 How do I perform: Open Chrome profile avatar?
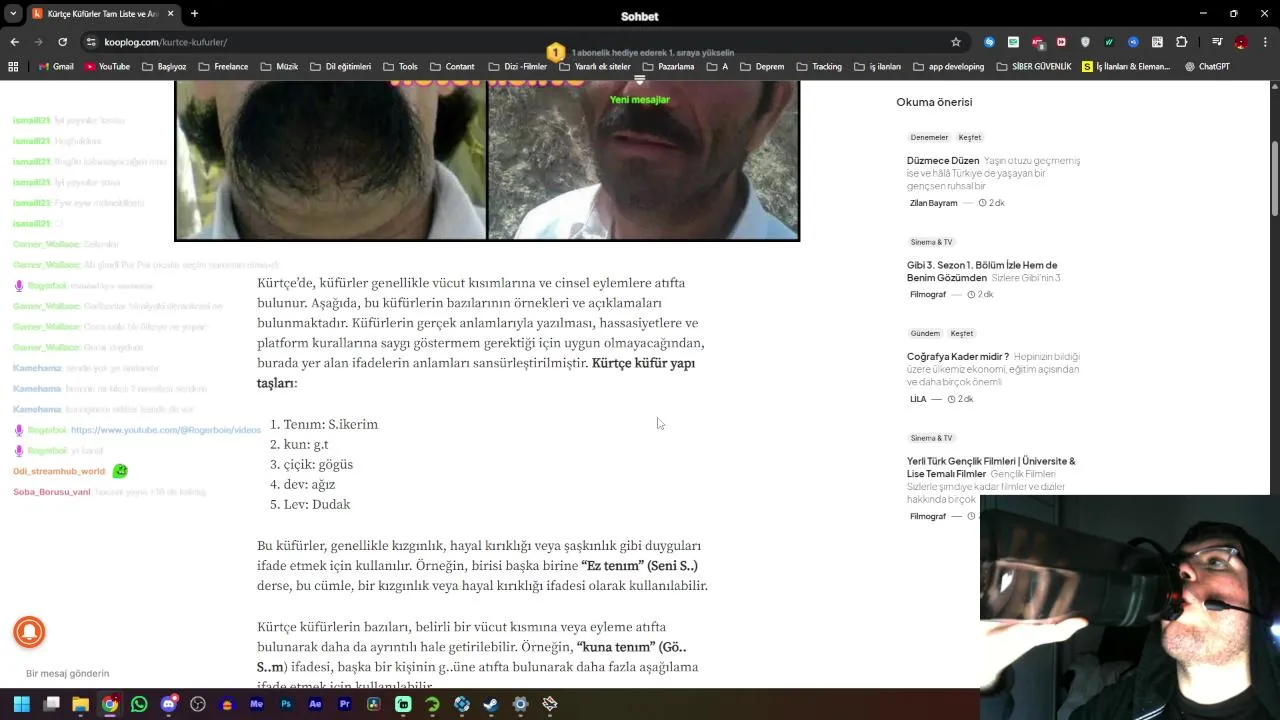(x=1241, y=42)
